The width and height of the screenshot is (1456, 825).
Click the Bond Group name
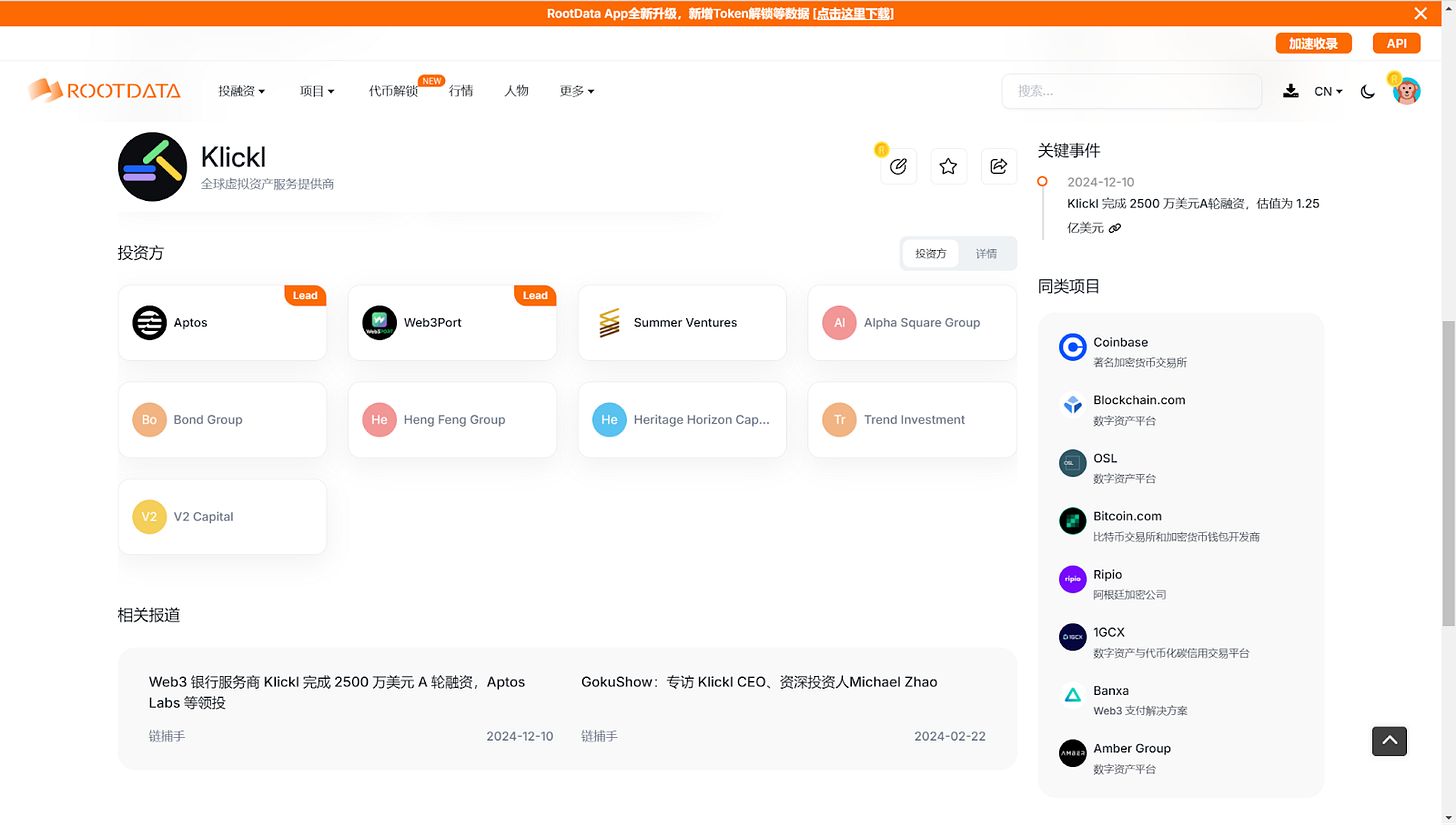tap(208, 420)
